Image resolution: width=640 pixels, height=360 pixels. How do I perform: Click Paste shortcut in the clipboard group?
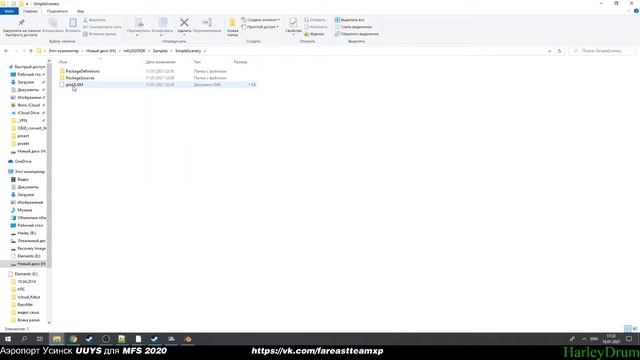tap(100, 34)
